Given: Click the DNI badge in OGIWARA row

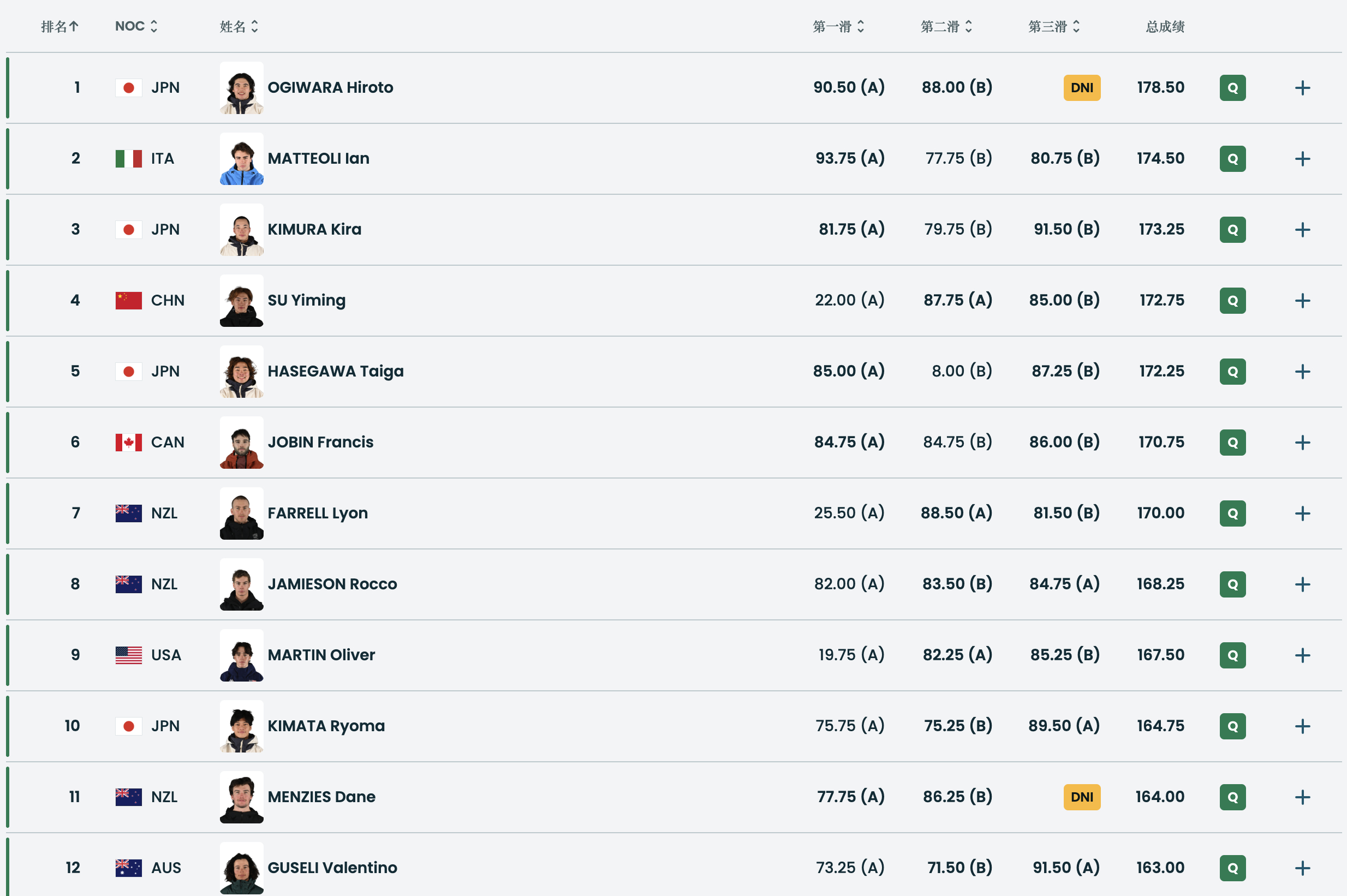Looking at the screenshot, I should 1081,88.
